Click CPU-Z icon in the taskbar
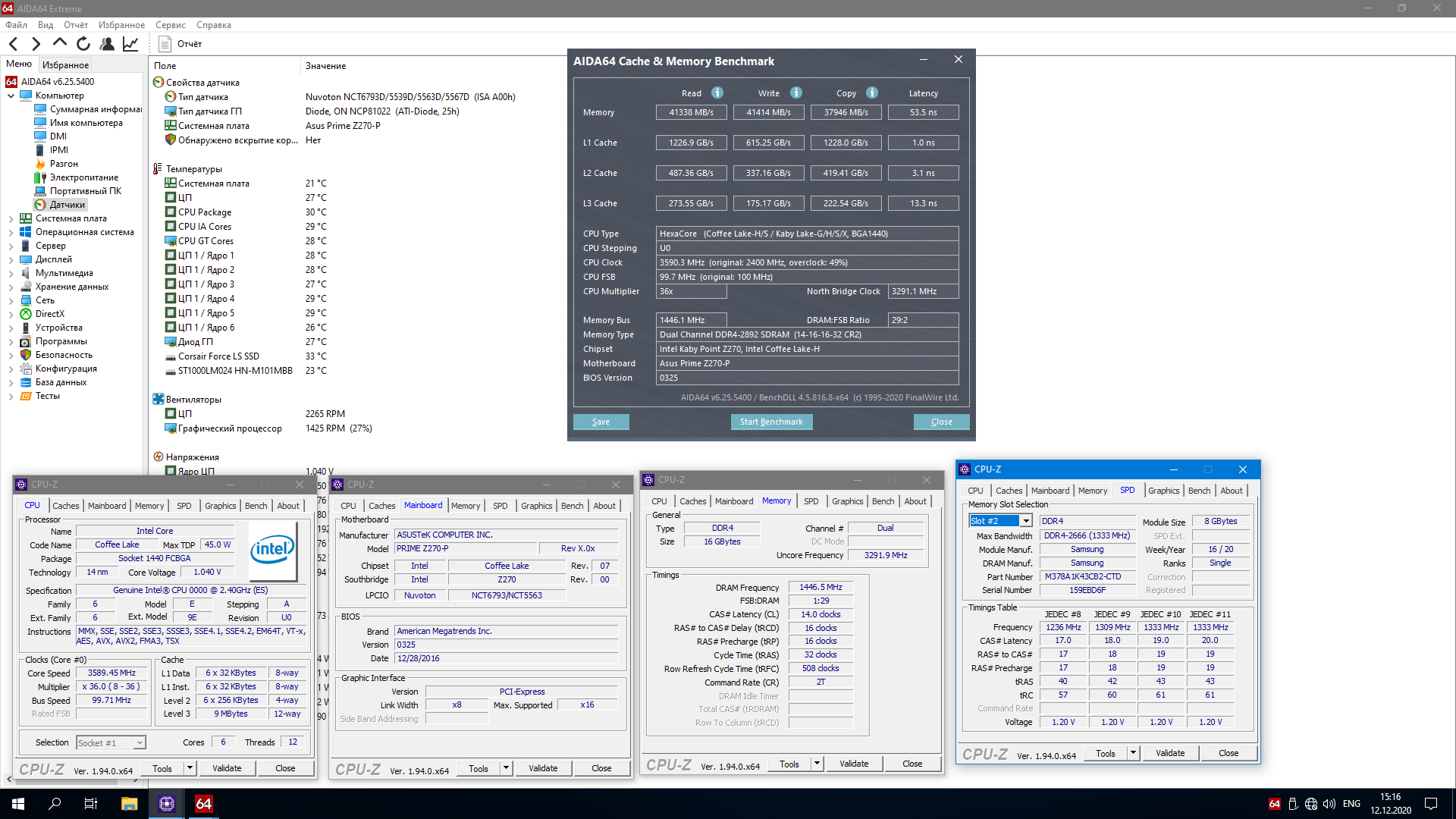 pyautogui.click(x=167, y=804)
